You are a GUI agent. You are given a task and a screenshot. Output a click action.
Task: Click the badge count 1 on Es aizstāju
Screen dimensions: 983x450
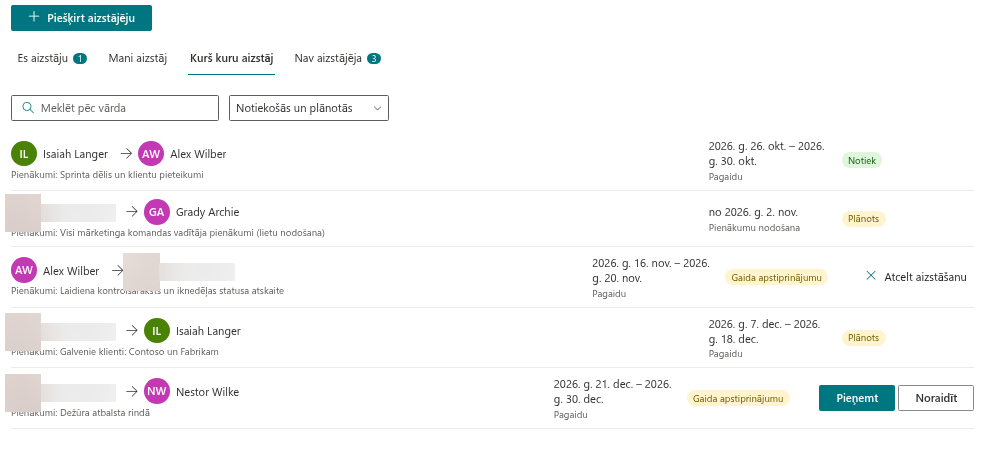[x=80, y=58]
